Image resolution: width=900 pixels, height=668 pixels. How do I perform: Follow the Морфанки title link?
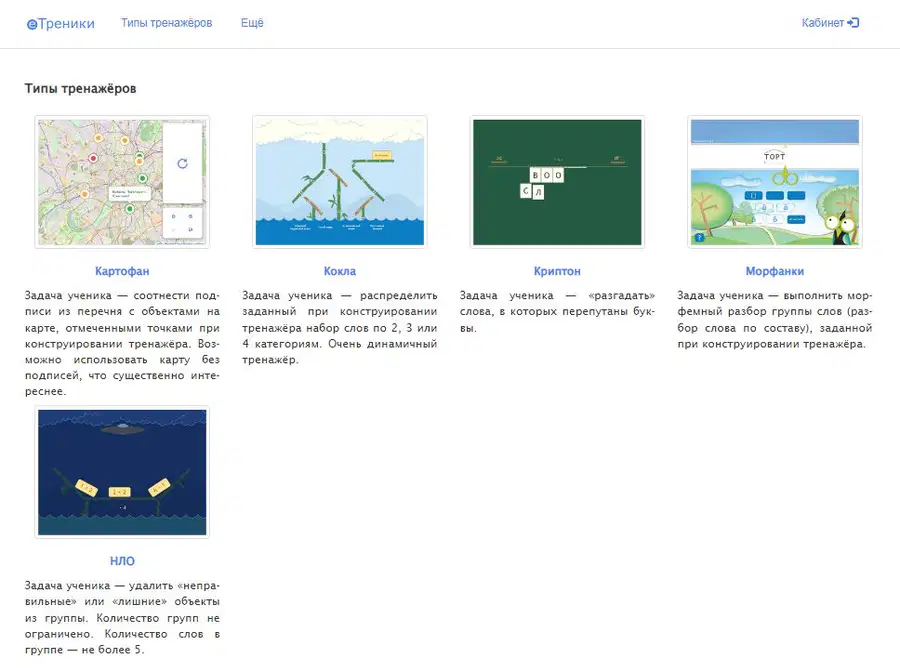(x=775, y=271)
